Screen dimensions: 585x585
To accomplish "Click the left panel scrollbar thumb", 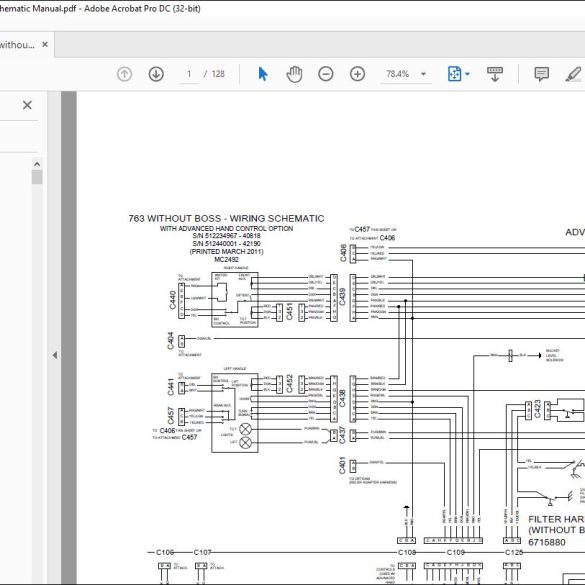I will 37,177.
